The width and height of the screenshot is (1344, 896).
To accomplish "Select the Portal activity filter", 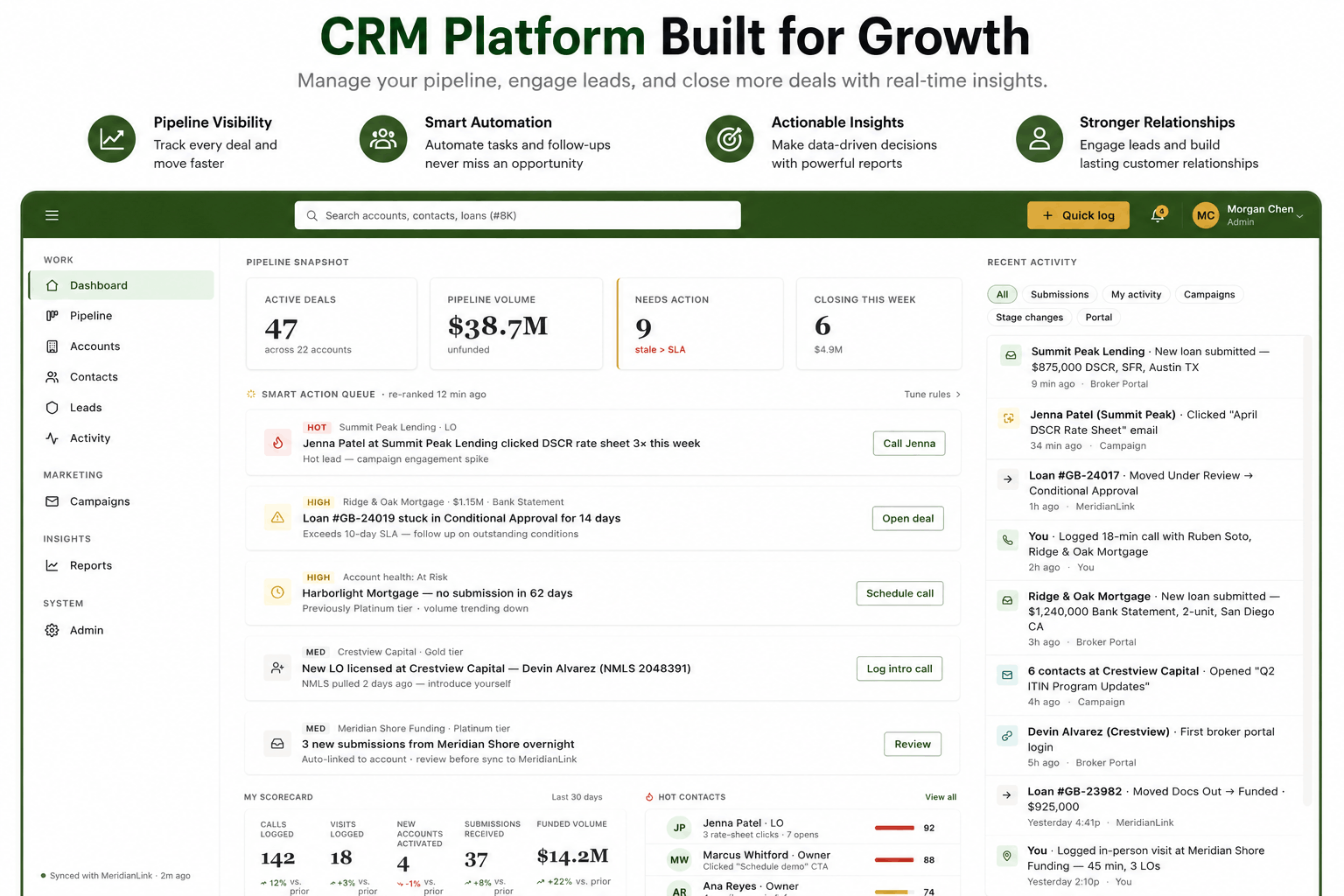I will tap(1099, 318).
